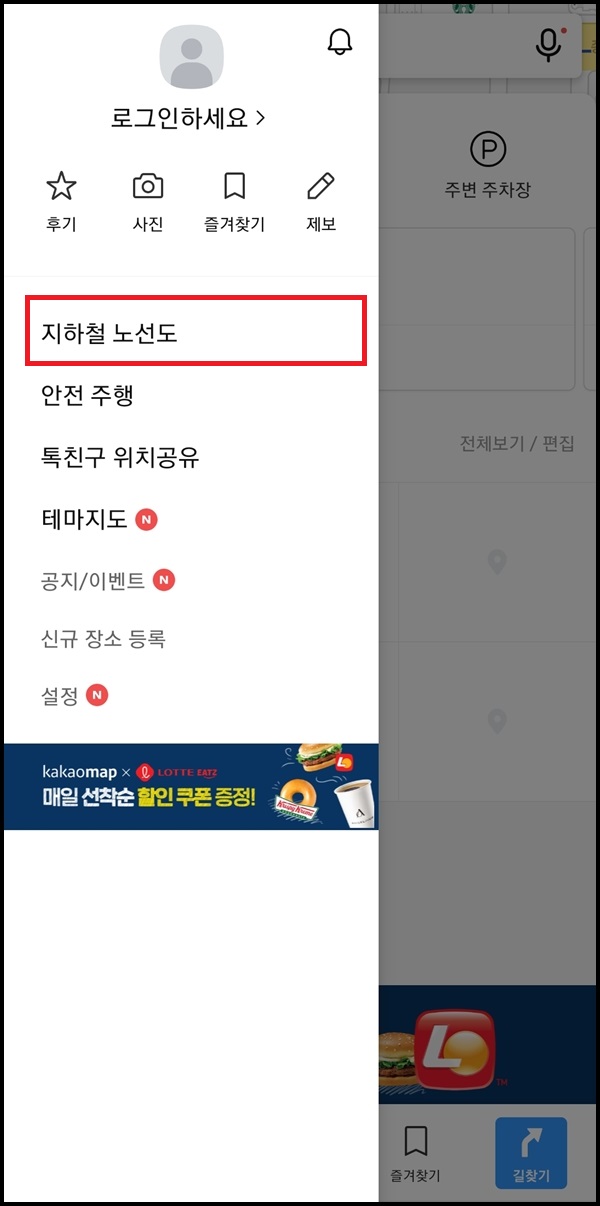The image size is (600, 1206).
Task: Select 안전 주행 menu item
Action: pos(88,396)
